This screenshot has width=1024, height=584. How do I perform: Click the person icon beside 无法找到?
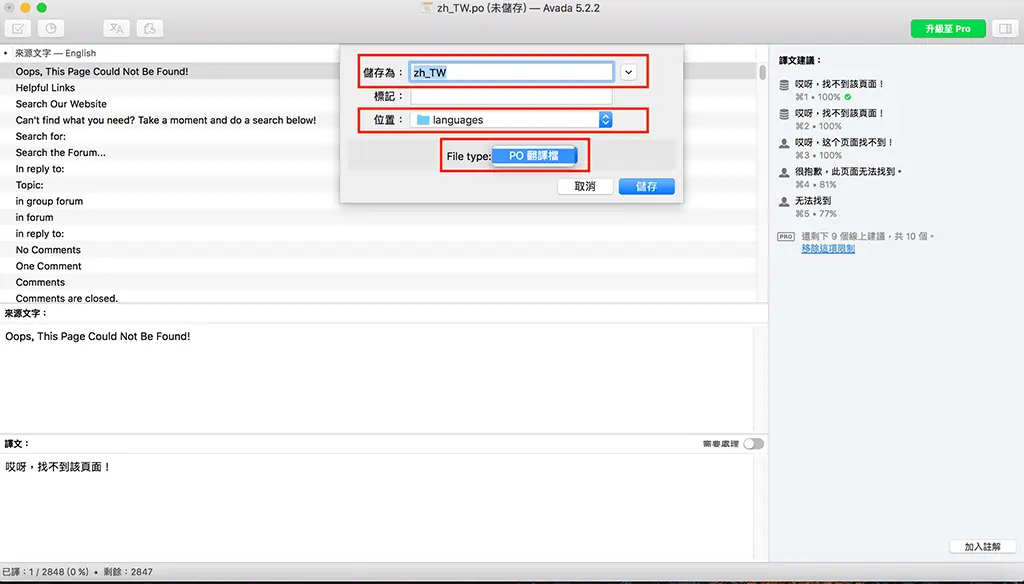pos(784,203)
